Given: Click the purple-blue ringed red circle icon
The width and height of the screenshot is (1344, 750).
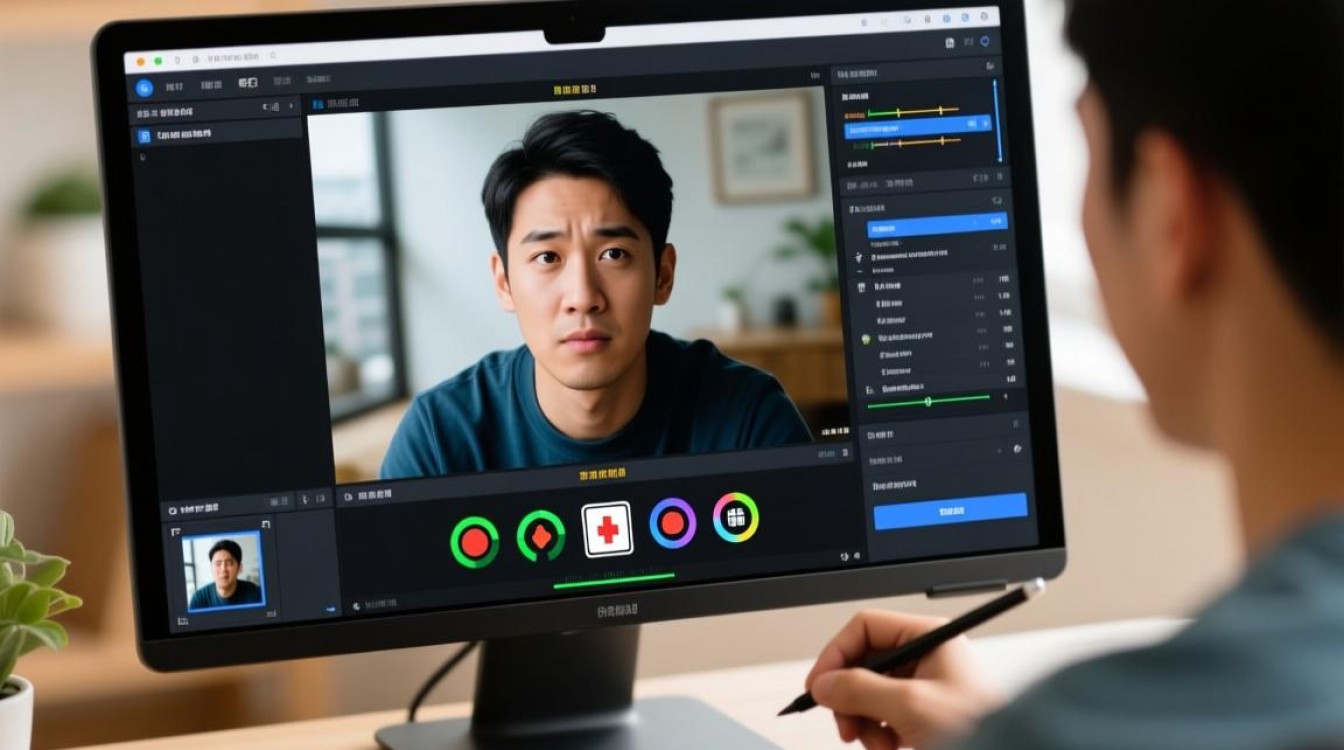Looking at the screenshot, I should [672, 523].
